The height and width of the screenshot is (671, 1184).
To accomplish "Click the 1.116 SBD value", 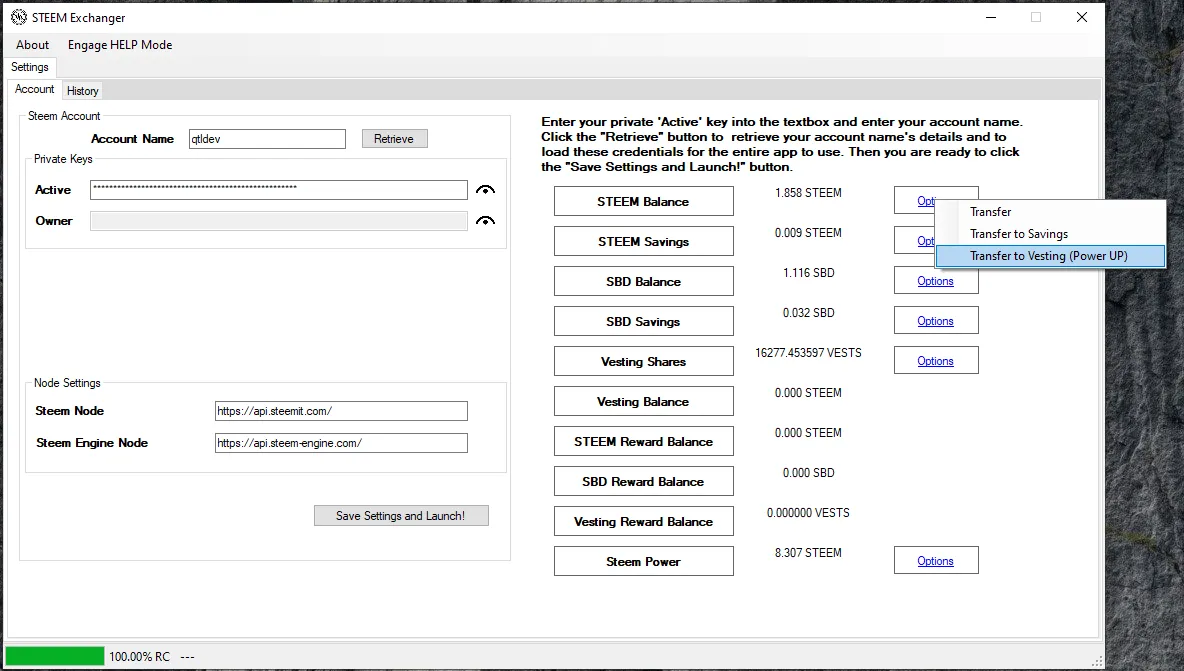I will (x=809, y=273).
